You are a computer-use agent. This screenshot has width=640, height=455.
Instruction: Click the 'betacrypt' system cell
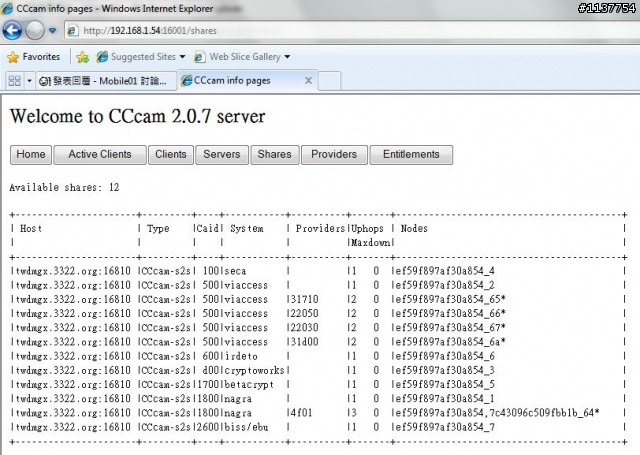(x=249, y=385)
